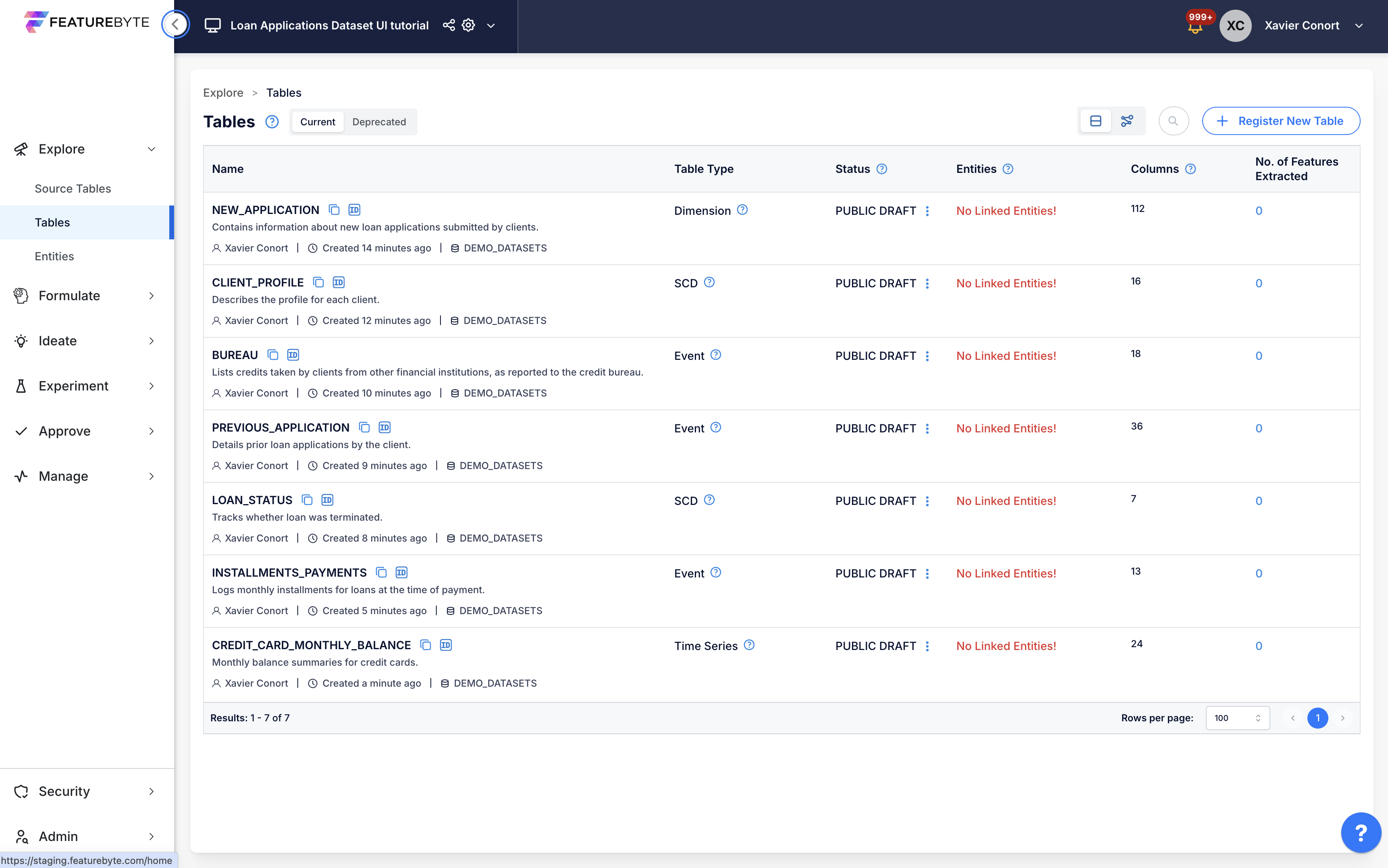This screenshot has width=1388, height=868.
Task: Click ID icon beside CLIENT_PROFILE
Action: [x=339, y=282]
